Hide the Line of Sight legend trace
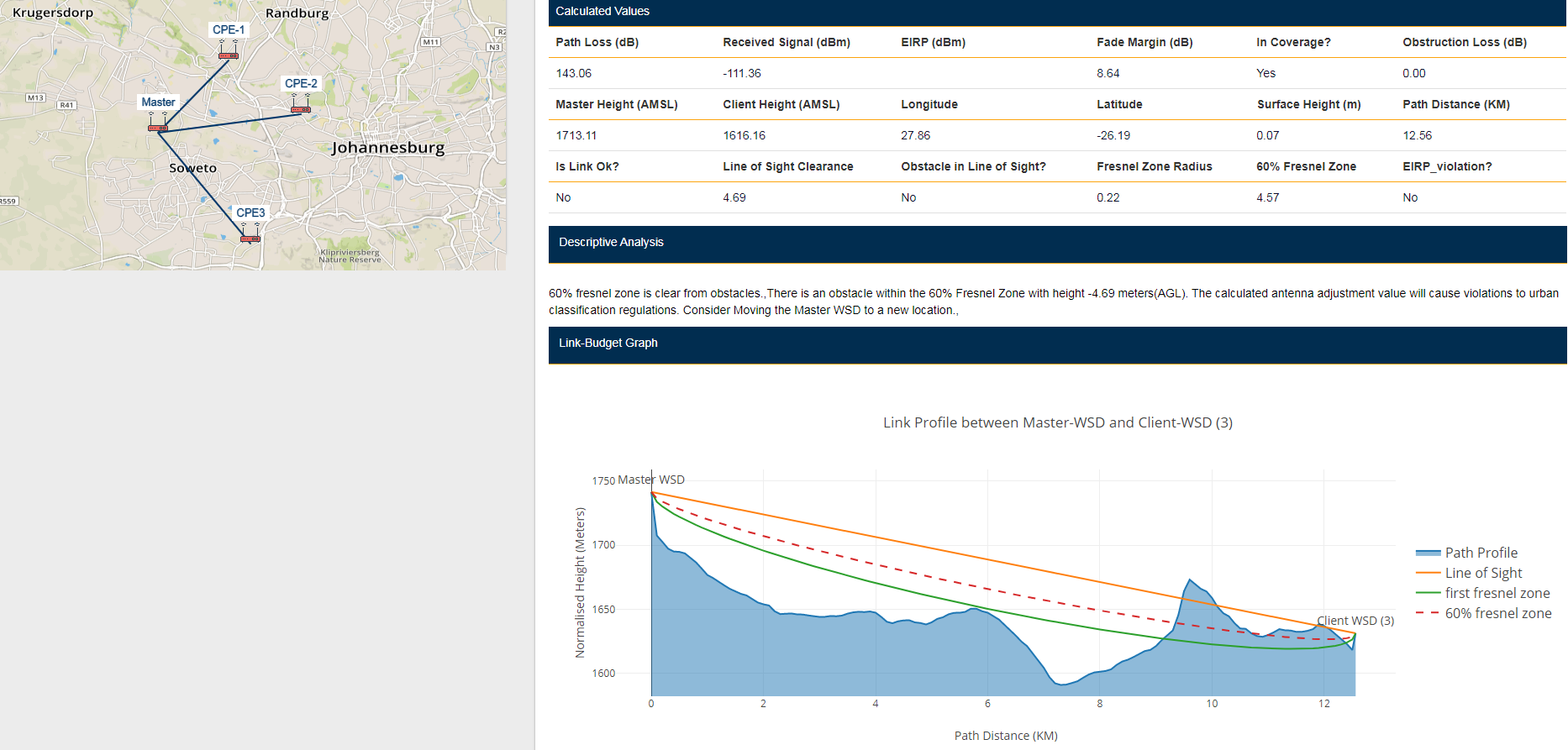Image resolution: width=1568 pixels, height=750 pixels. coord(1483,573)
